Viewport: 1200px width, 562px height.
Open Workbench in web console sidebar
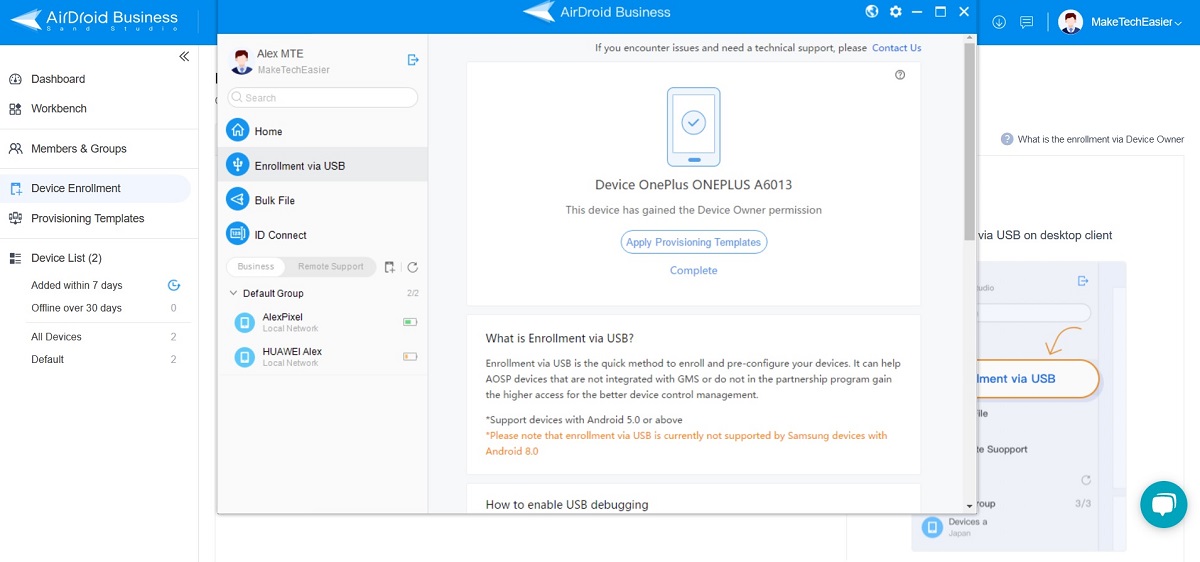[59, 108]
